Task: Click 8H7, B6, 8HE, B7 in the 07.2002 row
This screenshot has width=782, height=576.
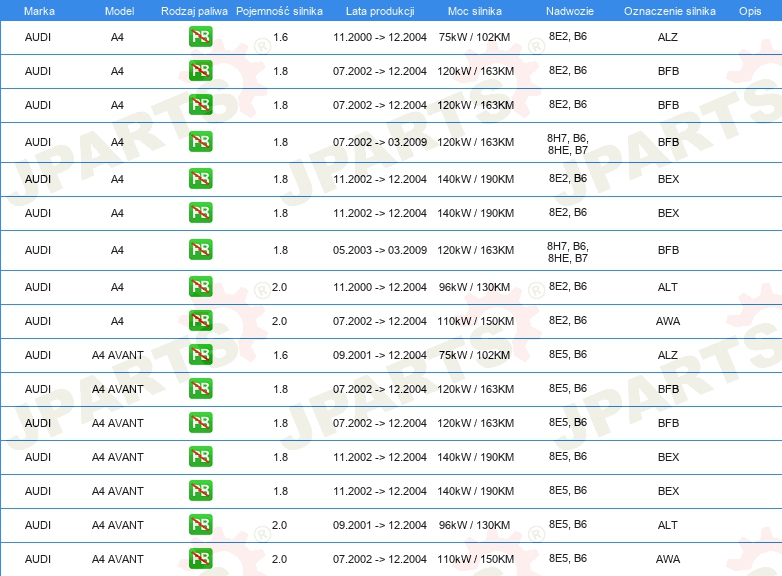Action: (x=568, y=144)
